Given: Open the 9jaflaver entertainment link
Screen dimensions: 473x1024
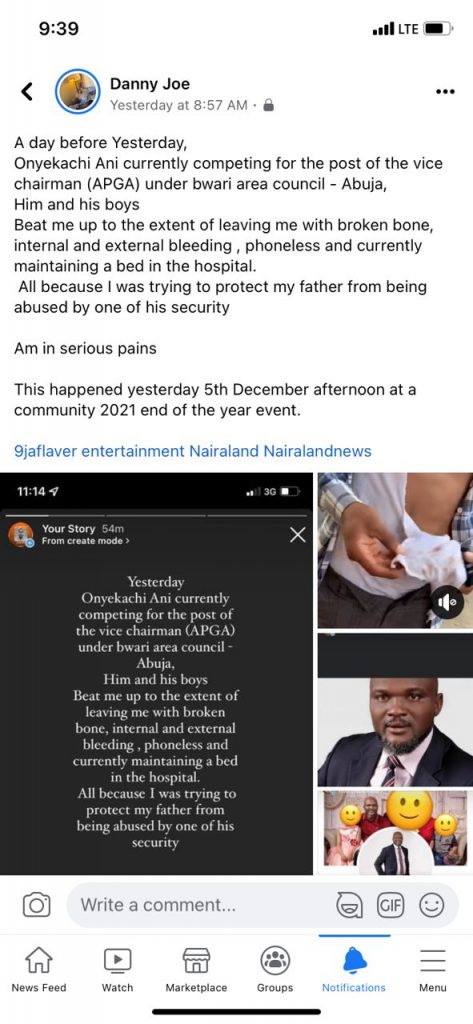Looking at the screenshot, I should [99, 451].
